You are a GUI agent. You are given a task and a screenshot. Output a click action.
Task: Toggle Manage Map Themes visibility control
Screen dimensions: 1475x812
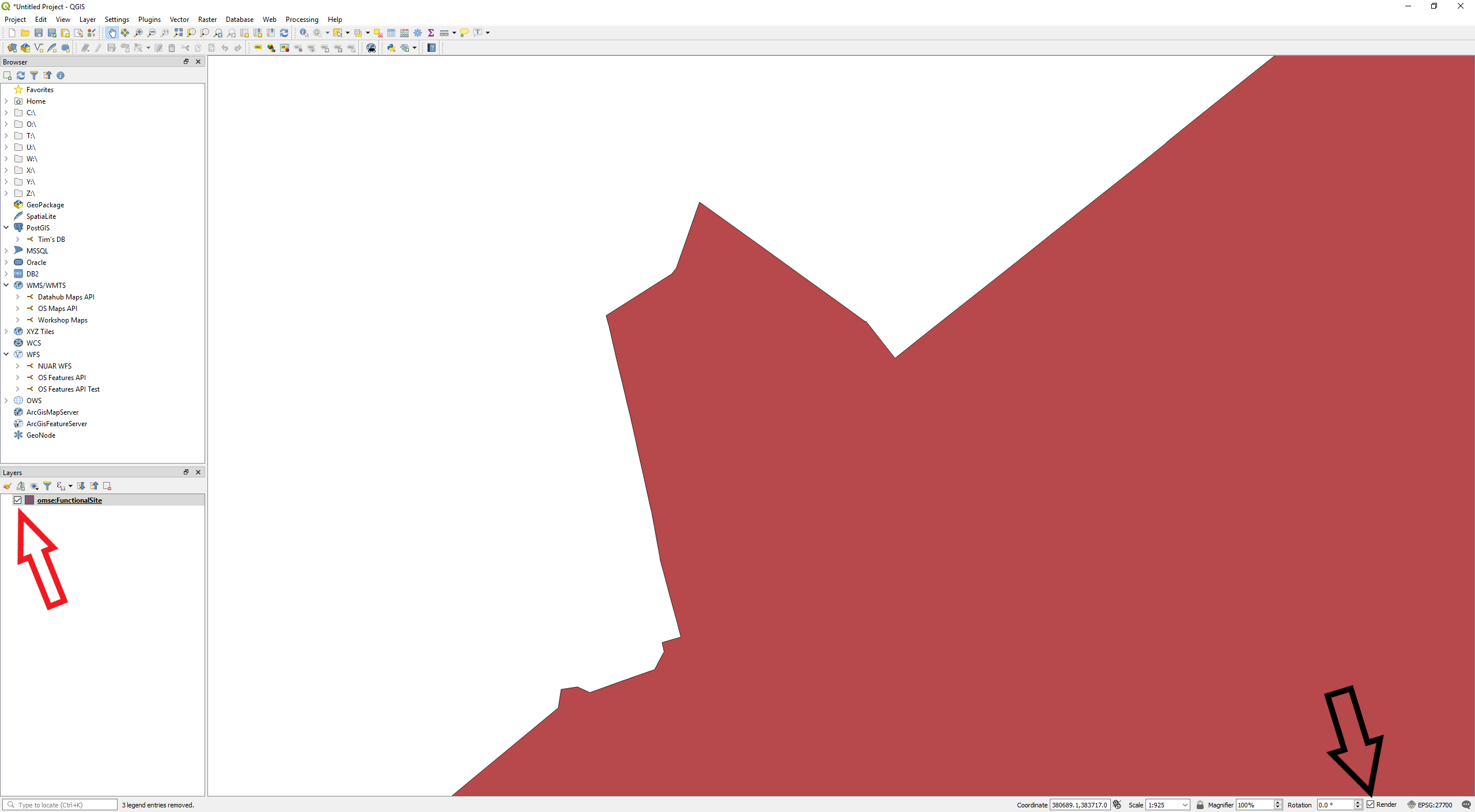[x=33, y=486]
